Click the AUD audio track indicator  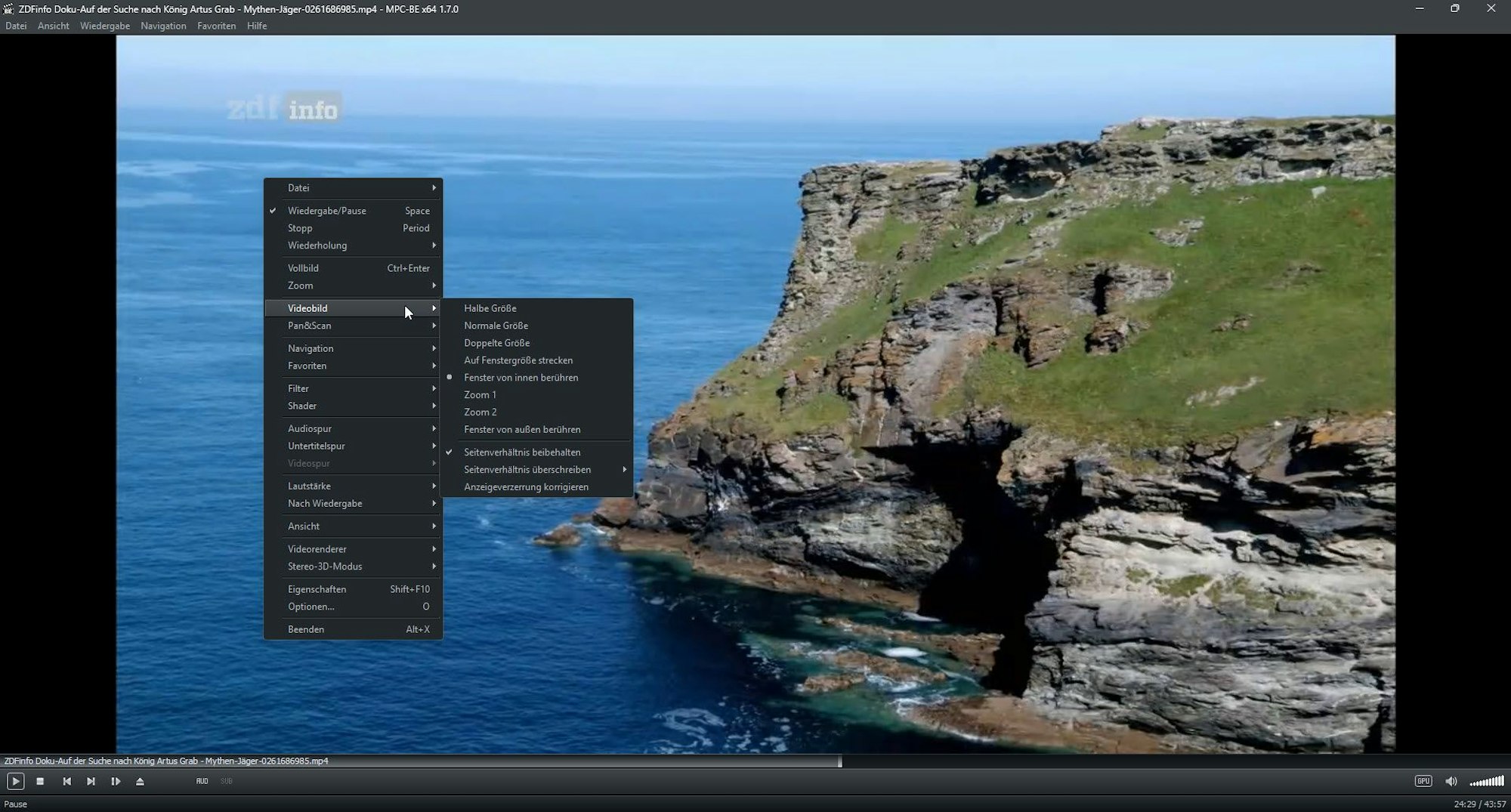coord(201,781)
